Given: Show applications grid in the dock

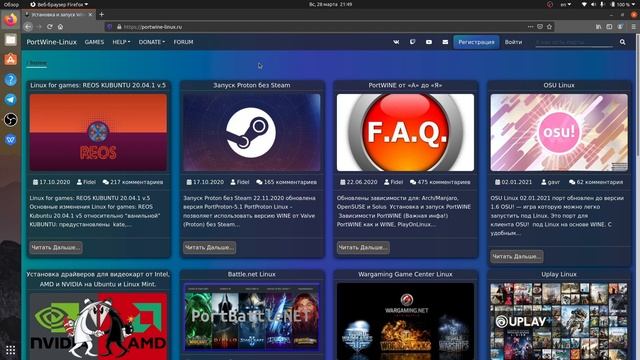Looking at the screenshot, I should [11, 350].
